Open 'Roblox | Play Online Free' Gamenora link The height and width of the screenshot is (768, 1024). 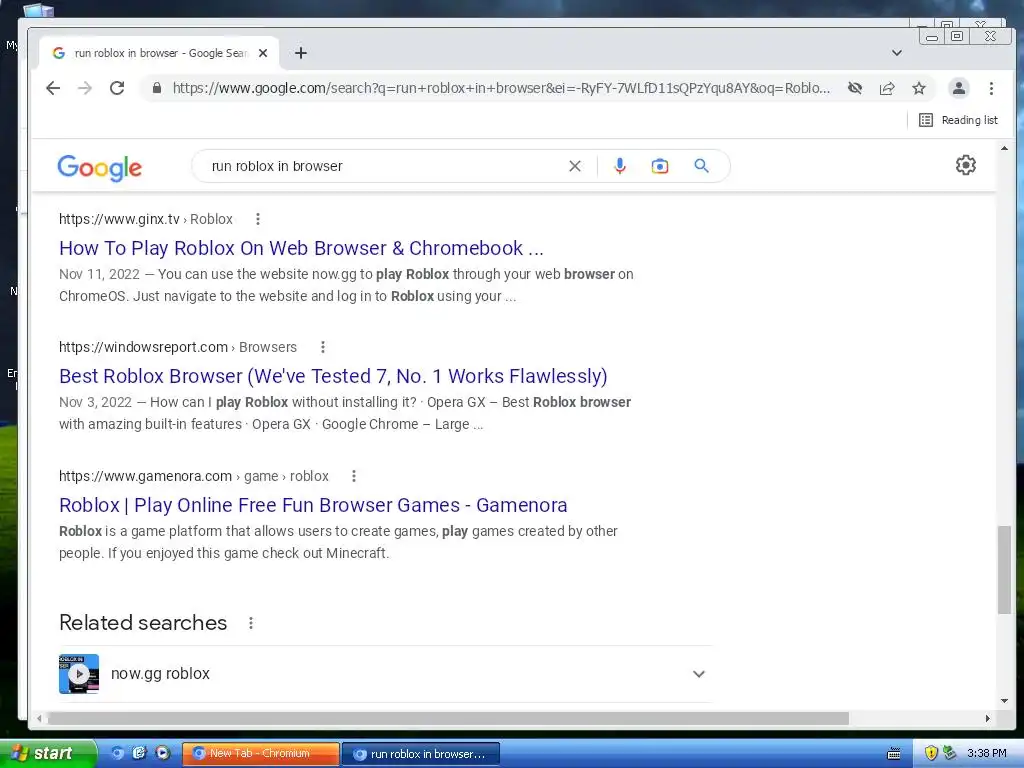click(313, 505)
